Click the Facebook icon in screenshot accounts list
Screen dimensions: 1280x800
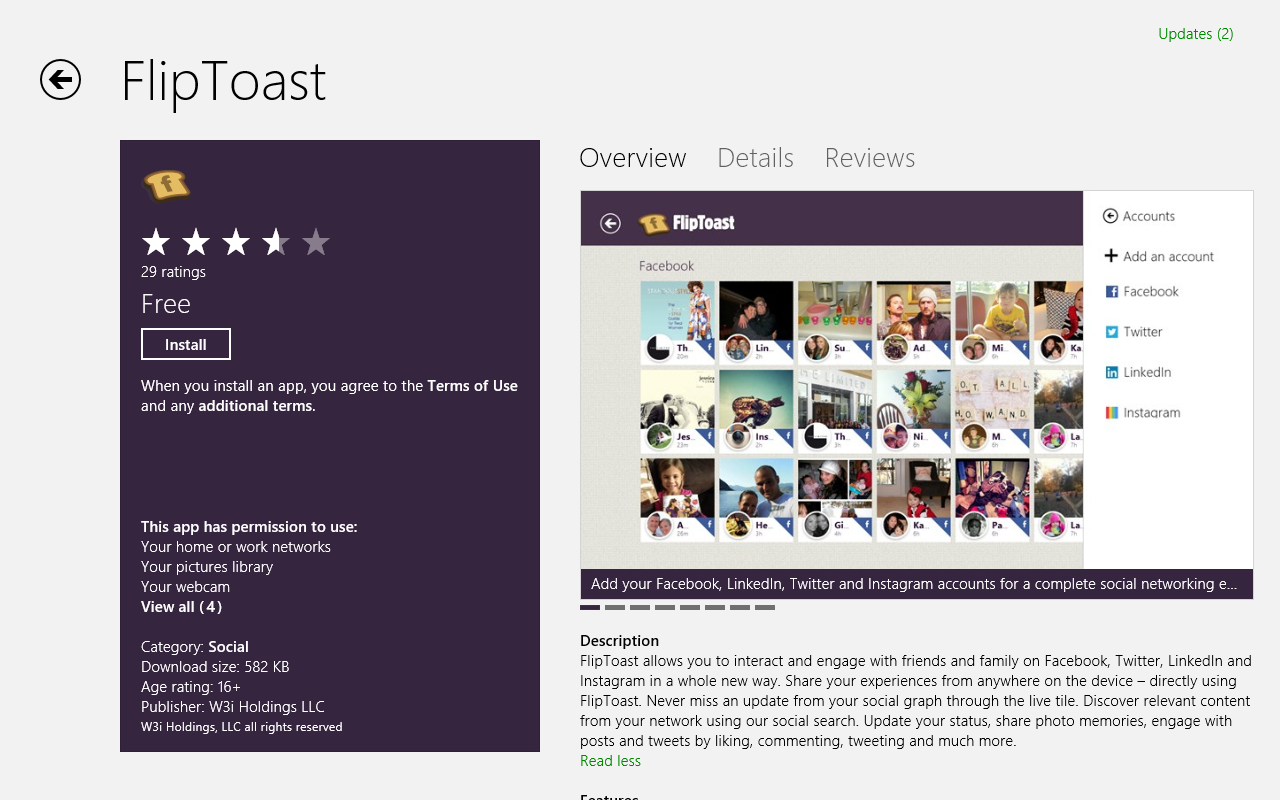(x=1111, y=292)
